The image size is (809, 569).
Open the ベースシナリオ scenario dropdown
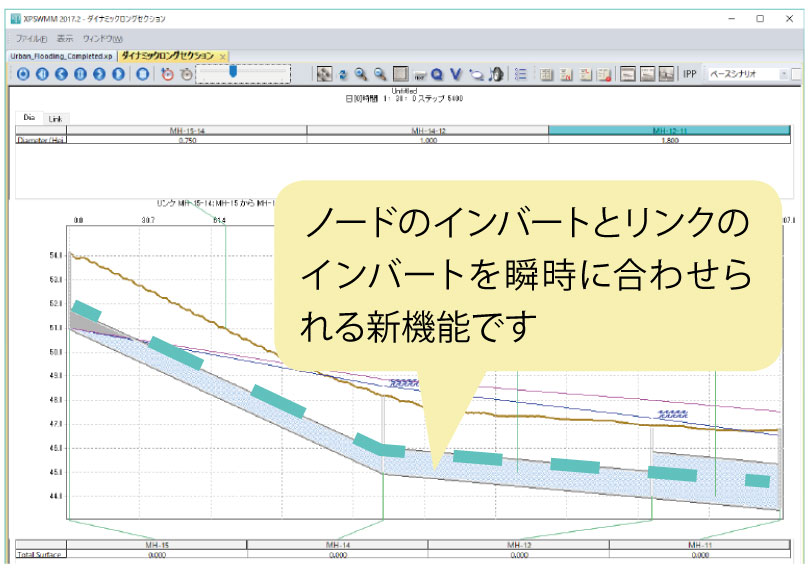point(748,74)
